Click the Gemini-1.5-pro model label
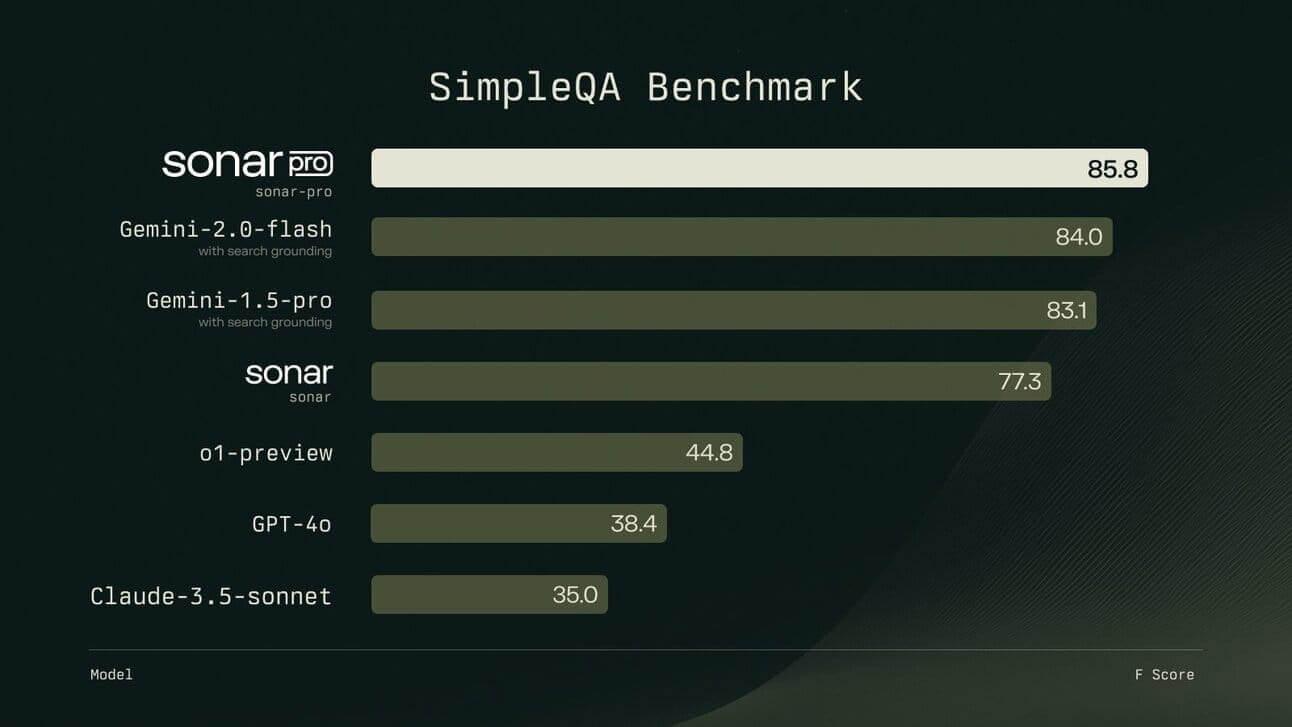Viewport: 1292px width, 727px height. coord(239,300)
